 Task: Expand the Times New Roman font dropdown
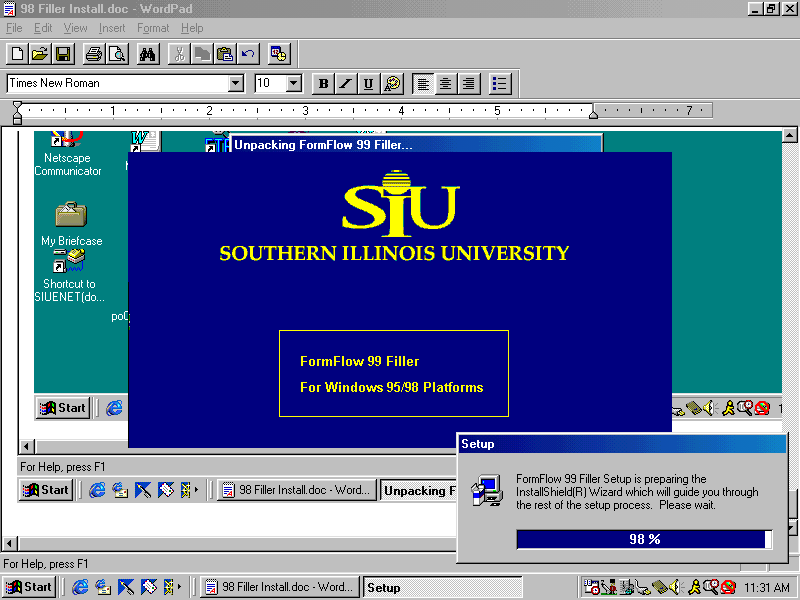236,84
